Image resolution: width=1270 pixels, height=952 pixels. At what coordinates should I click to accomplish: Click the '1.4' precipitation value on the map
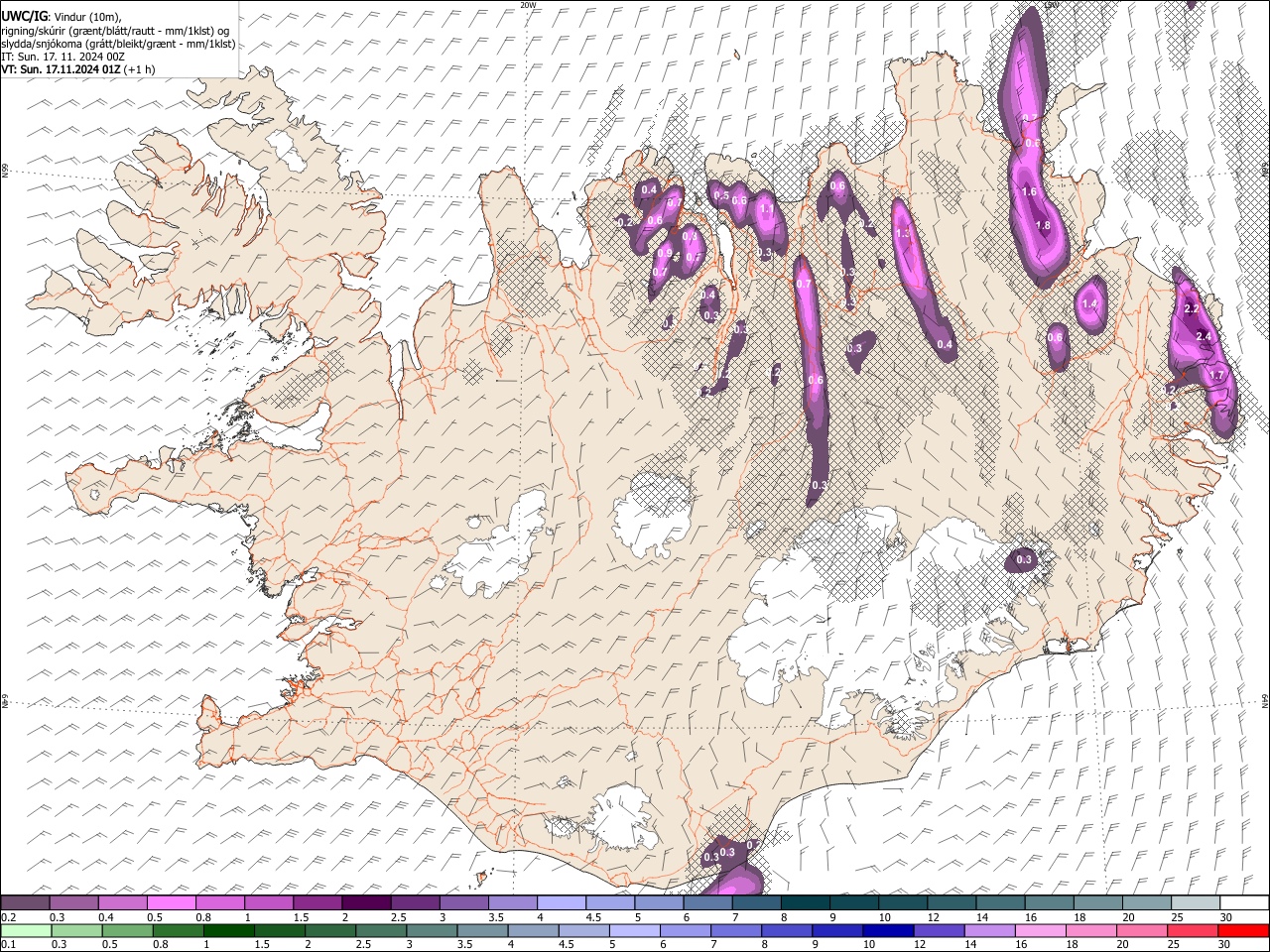(x=1090, y=304)
